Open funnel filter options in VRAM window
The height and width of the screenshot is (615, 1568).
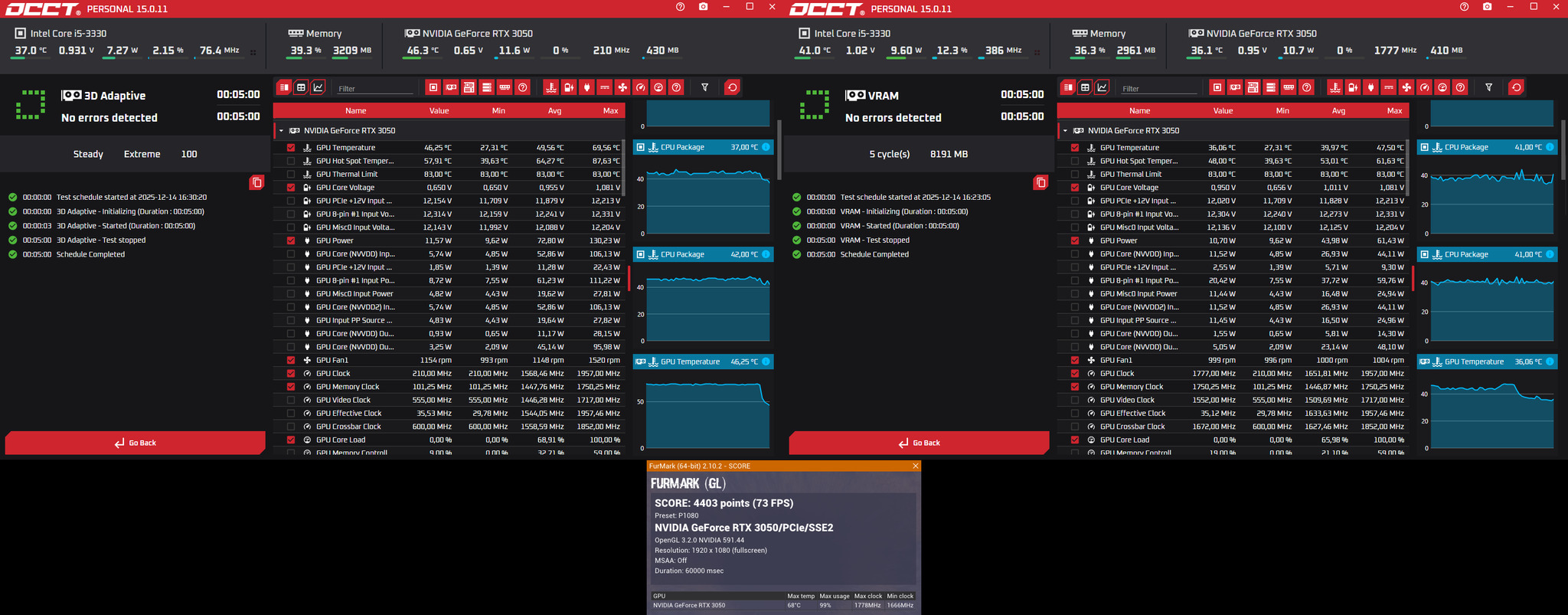pyautogui.click(x=1489, y=87)
